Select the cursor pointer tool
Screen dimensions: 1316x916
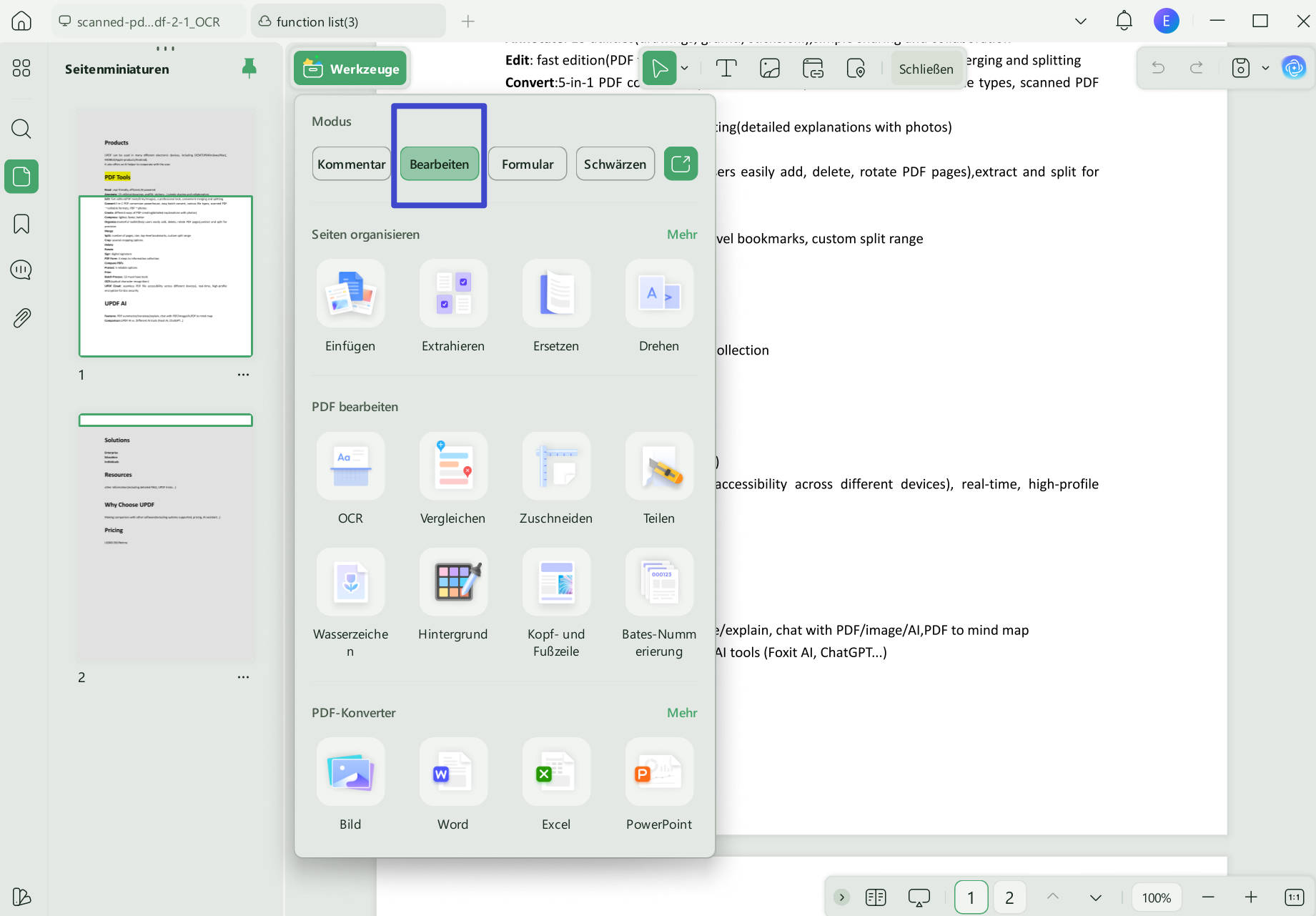click(659, 69)
